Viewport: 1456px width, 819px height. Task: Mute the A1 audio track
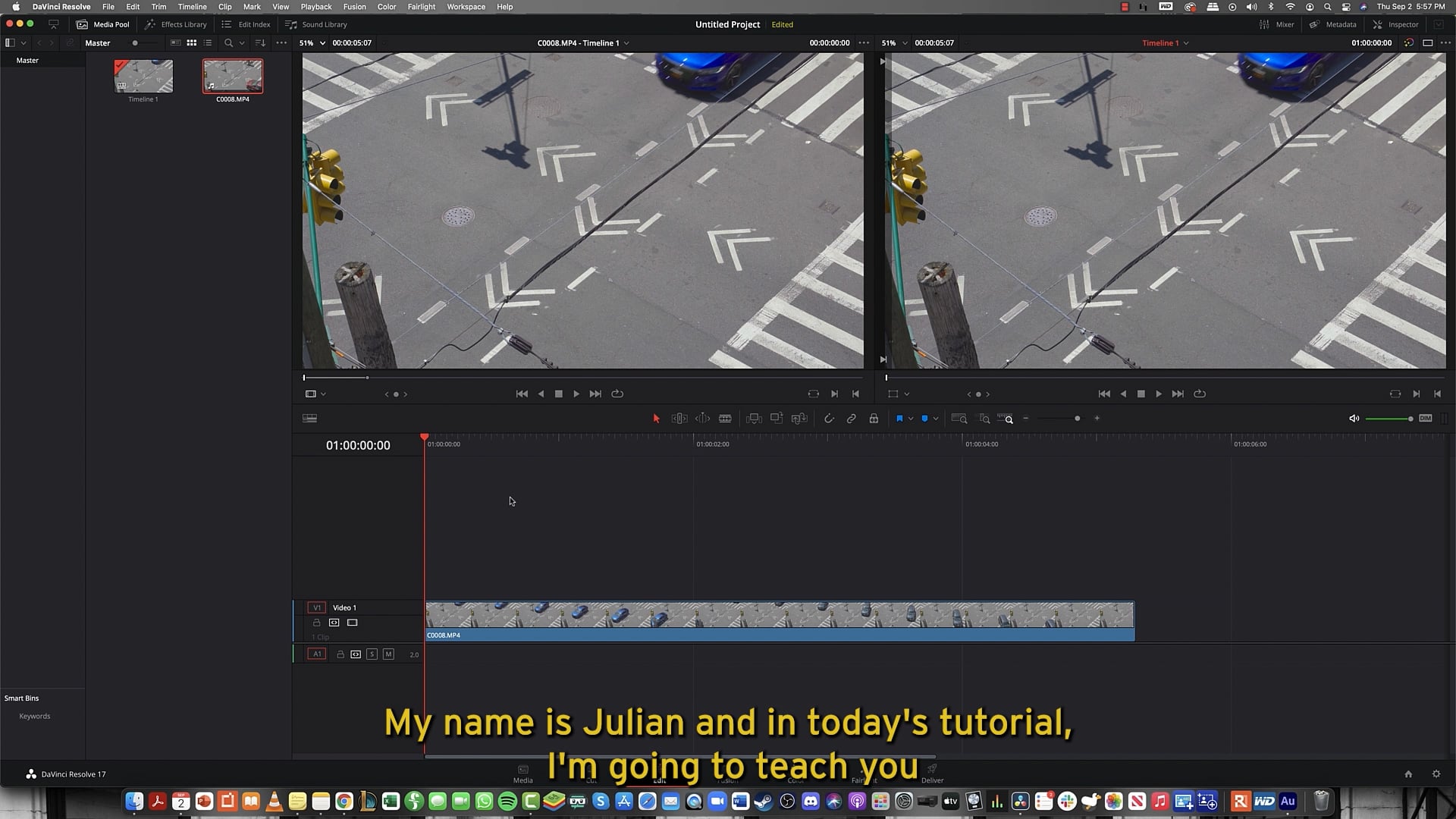(388, 654)
